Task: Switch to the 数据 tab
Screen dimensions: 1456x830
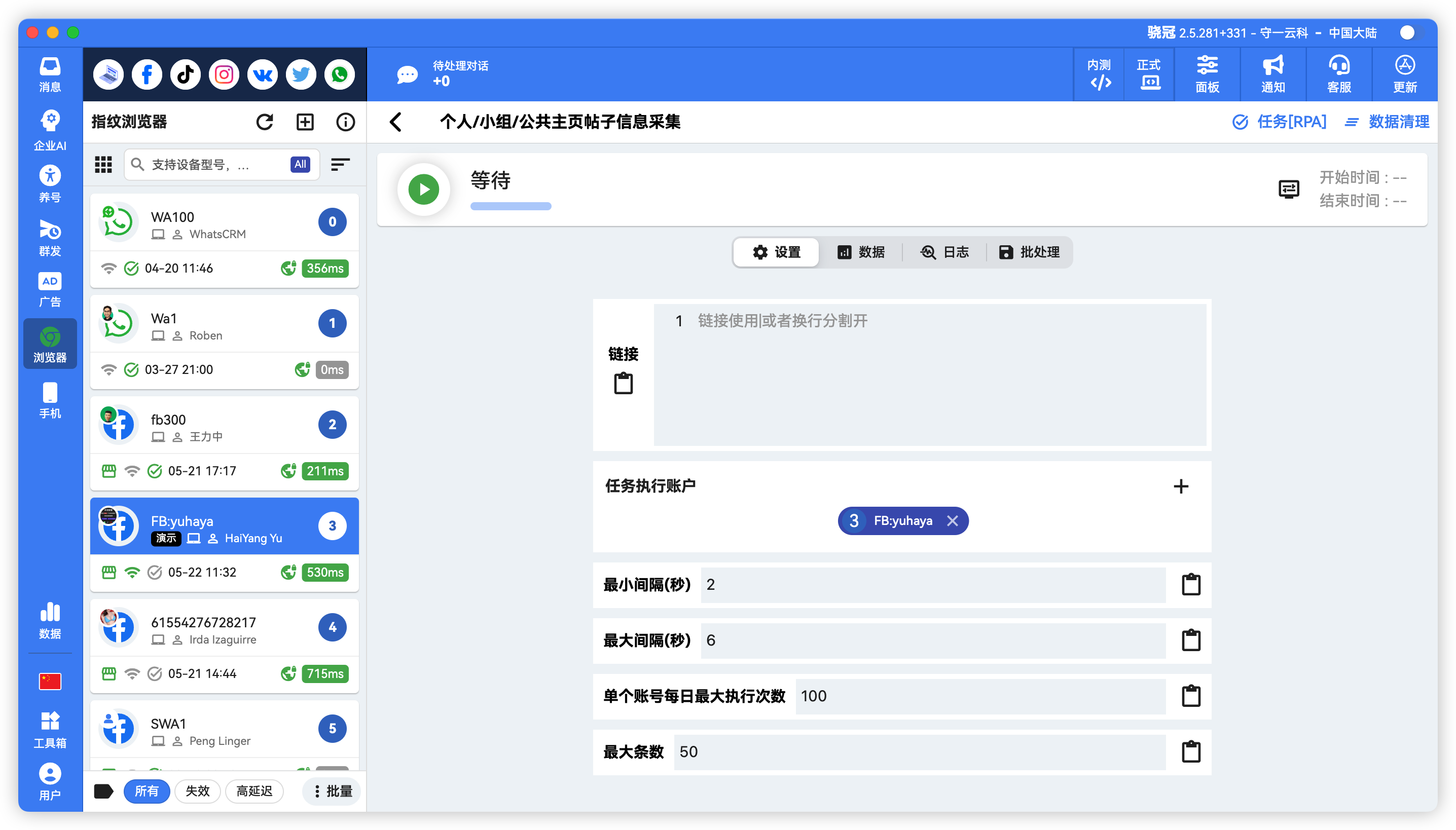Action: pos(861,252)
